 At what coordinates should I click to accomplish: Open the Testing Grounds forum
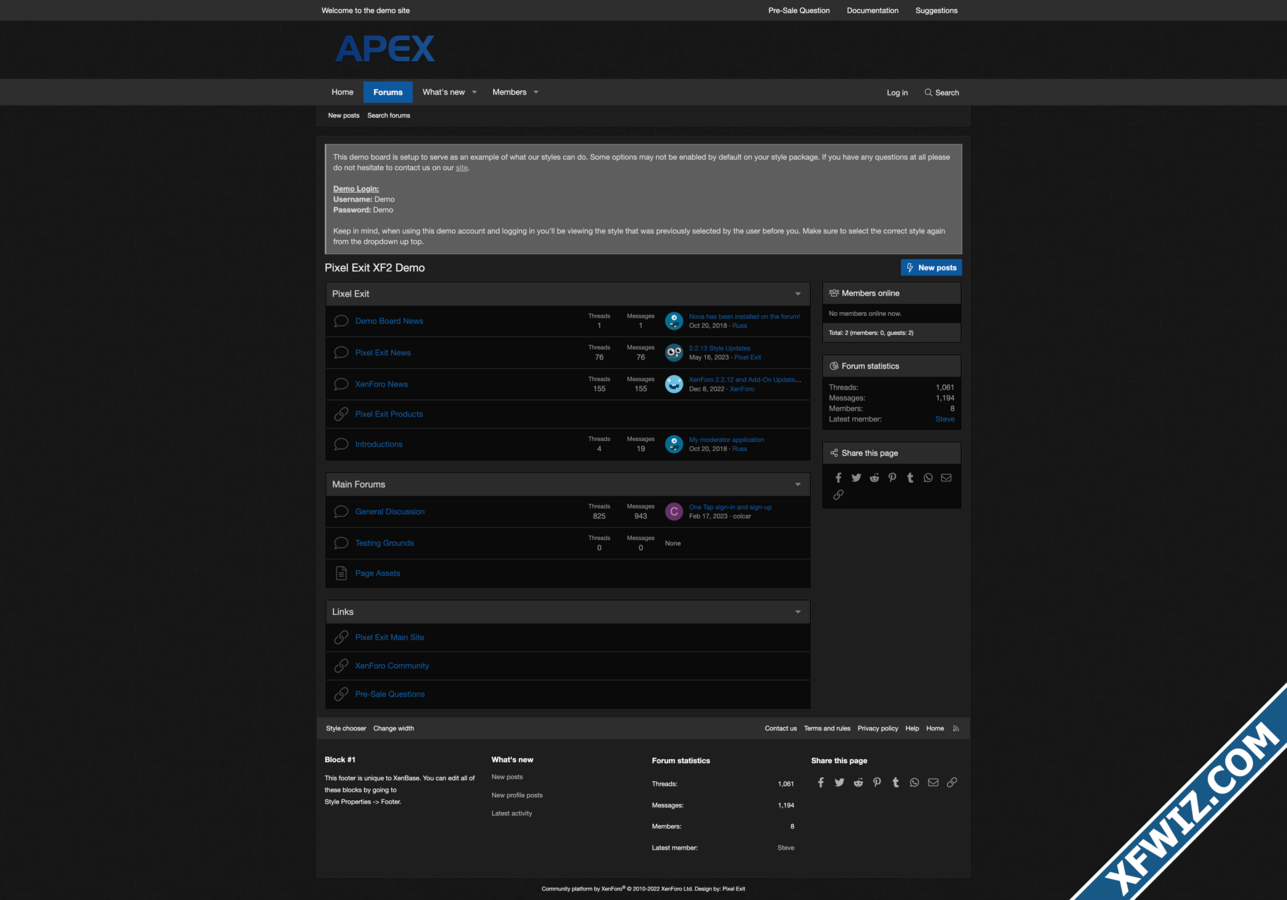click(x=385, y=543)
